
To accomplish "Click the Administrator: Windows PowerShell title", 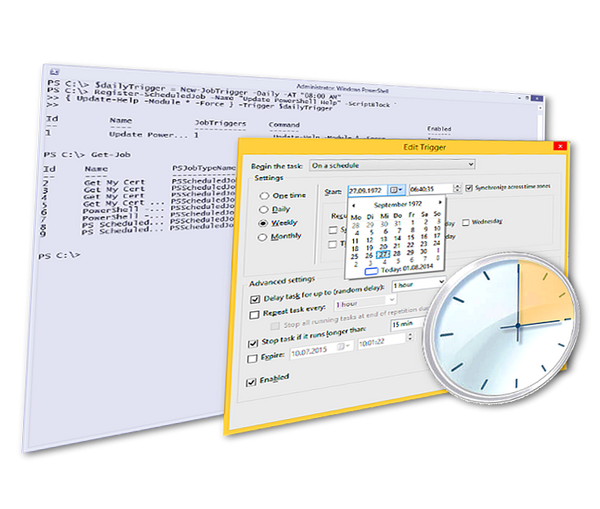I will [342, 89].
